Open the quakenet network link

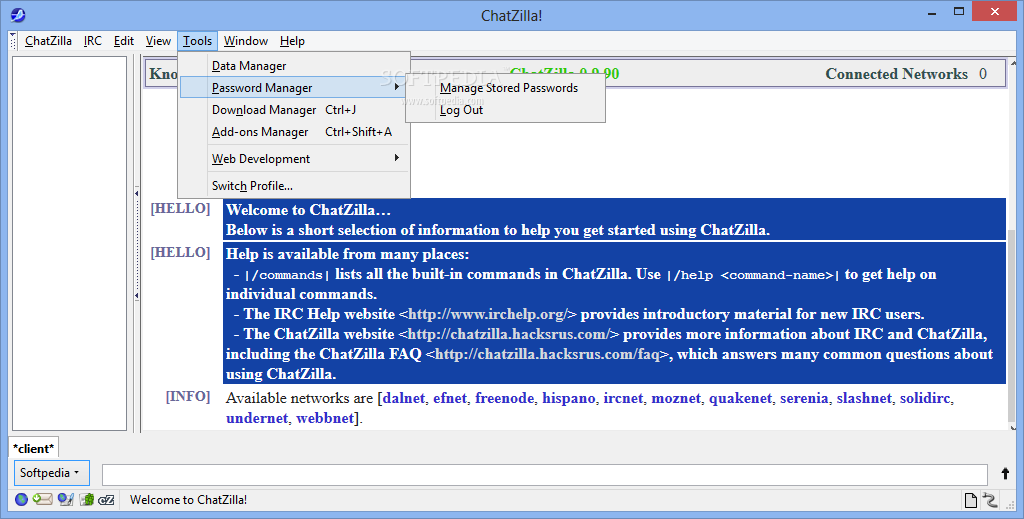point(741,398)
